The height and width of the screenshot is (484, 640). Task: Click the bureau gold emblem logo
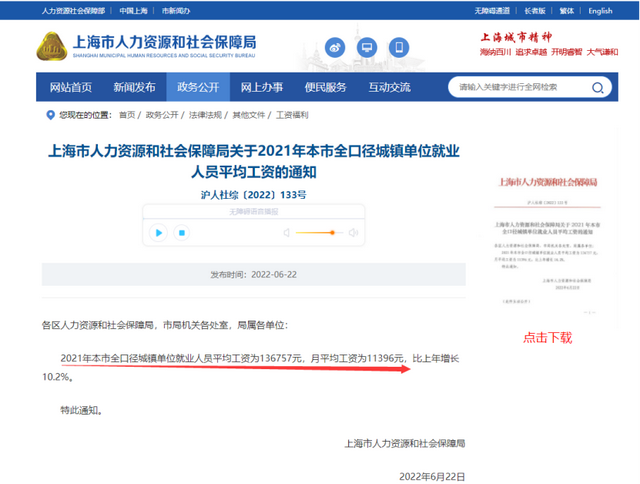click(x=52, y=46)
